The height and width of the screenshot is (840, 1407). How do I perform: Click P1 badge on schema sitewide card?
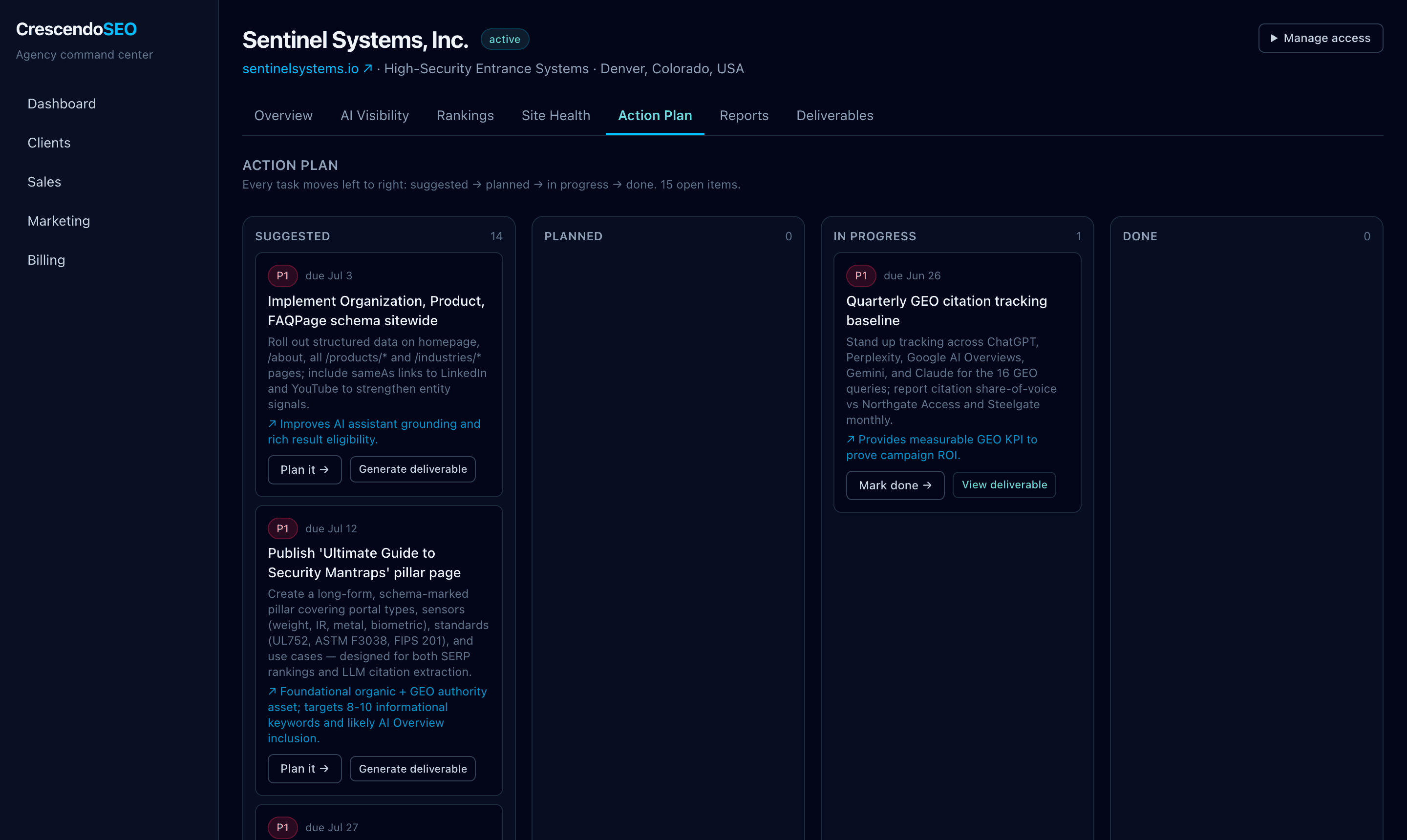282,275
